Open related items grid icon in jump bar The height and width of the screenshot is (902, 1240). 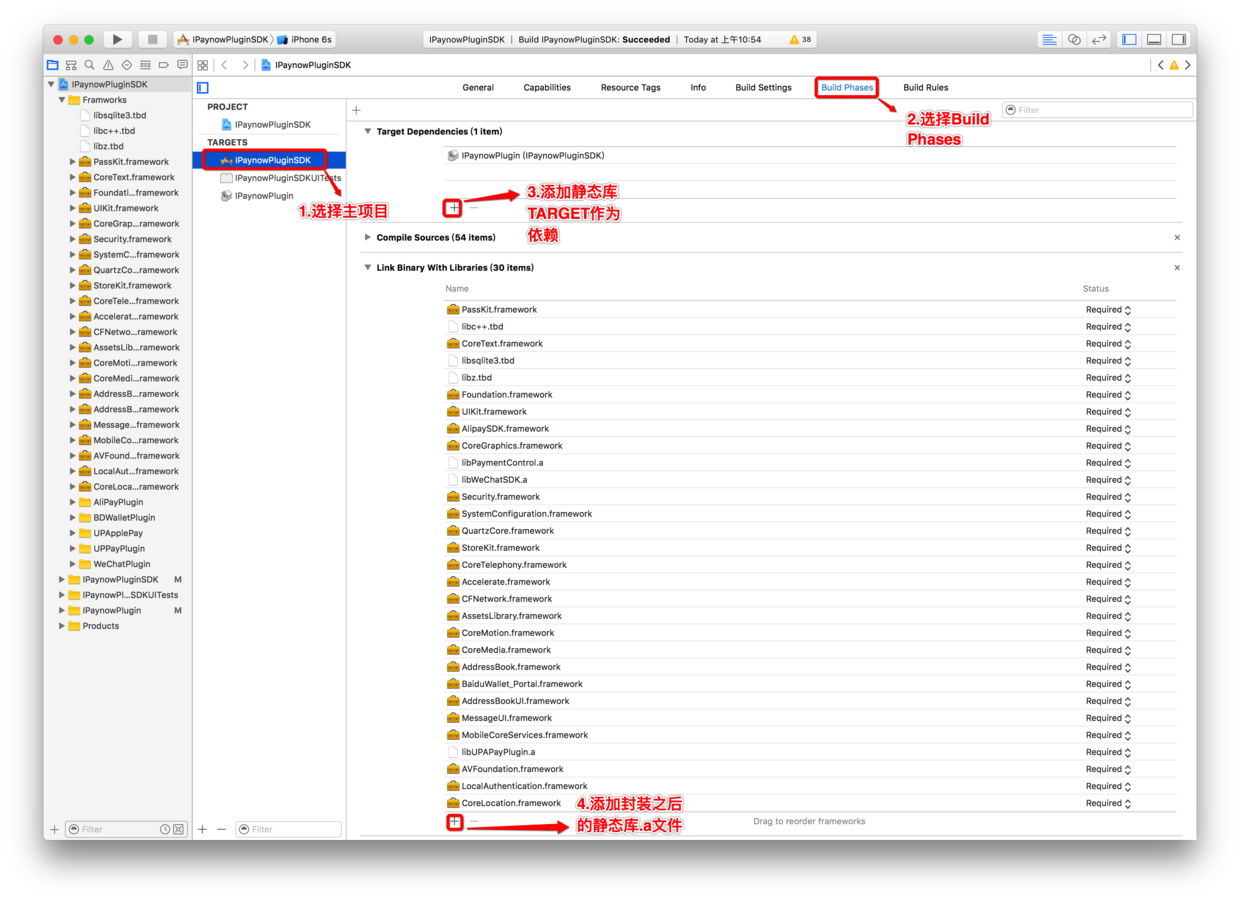[x=203, y=65]
